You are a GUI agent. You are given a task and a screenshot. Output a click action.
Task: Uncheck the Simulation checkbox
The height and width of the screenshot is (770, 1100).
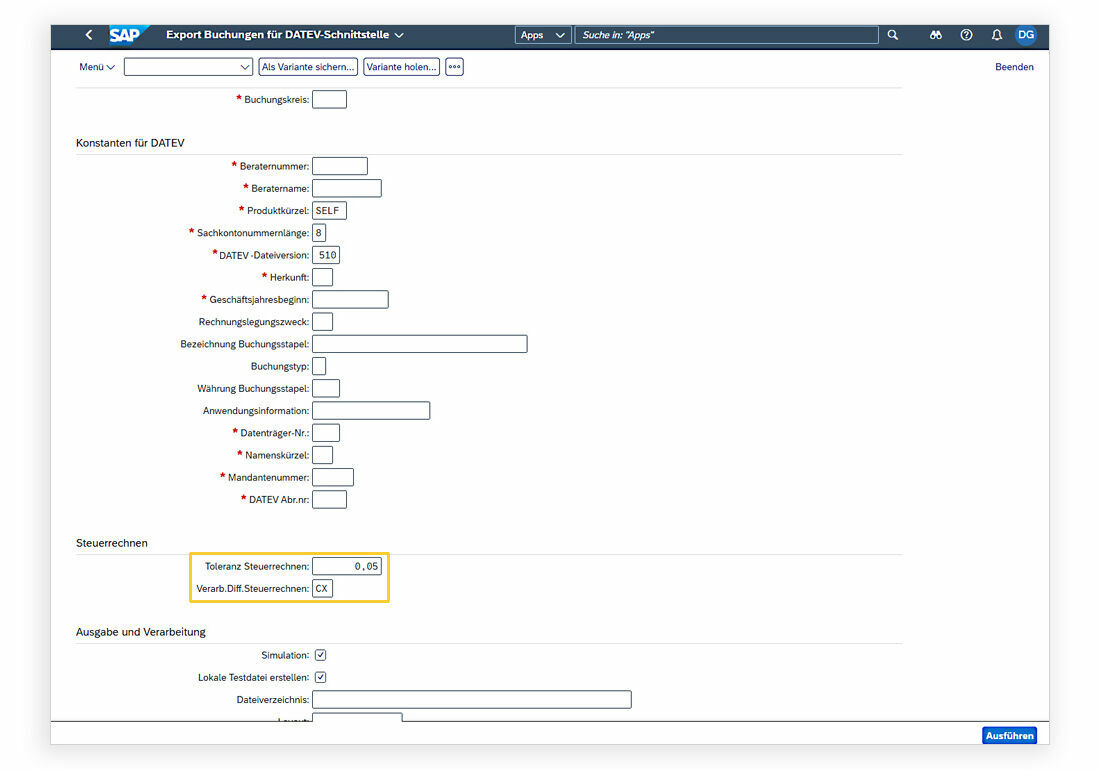click(321, 656)
